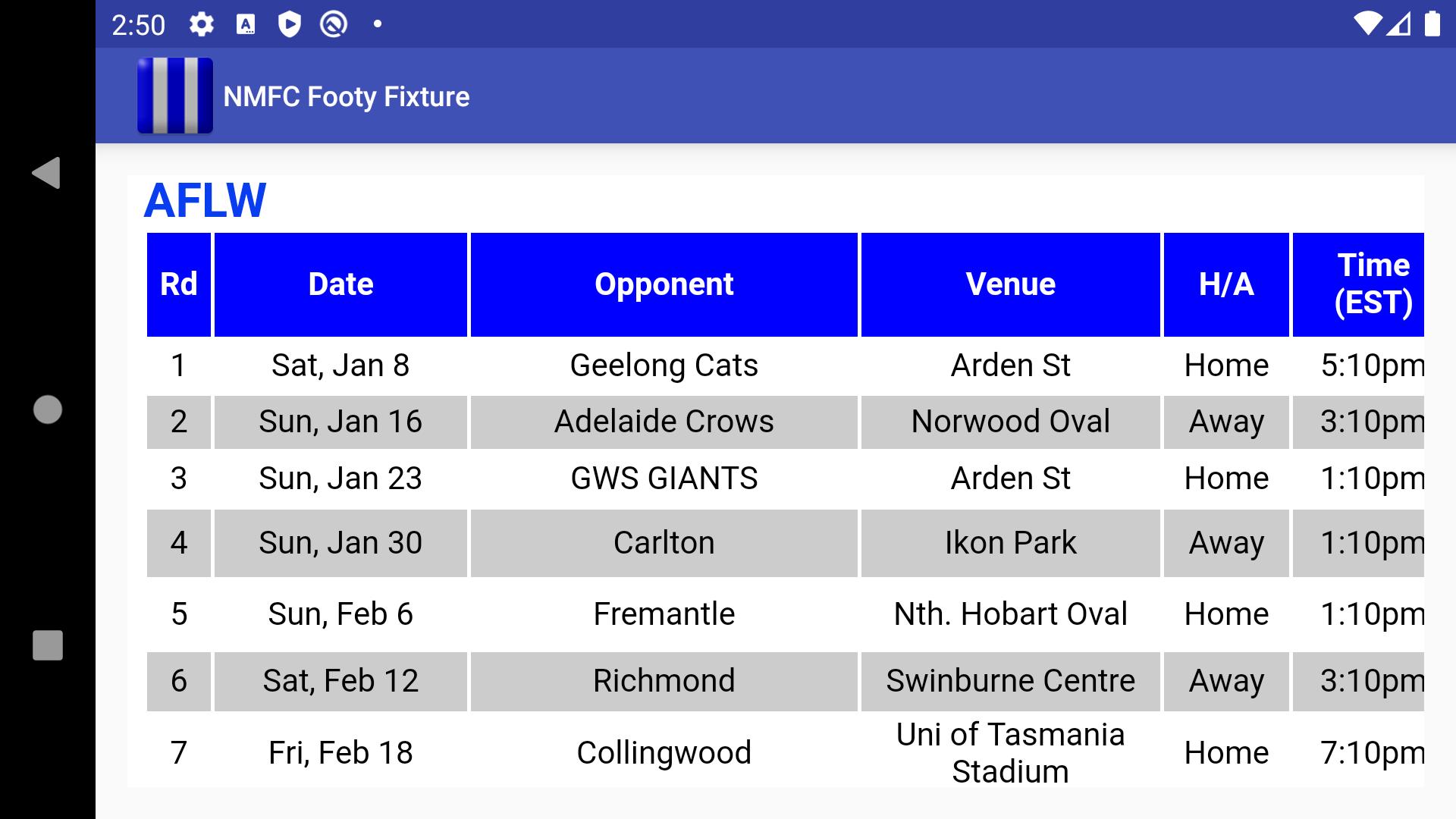Select the AFLW section heading
1456x819 pixels.
coord(206,201)
